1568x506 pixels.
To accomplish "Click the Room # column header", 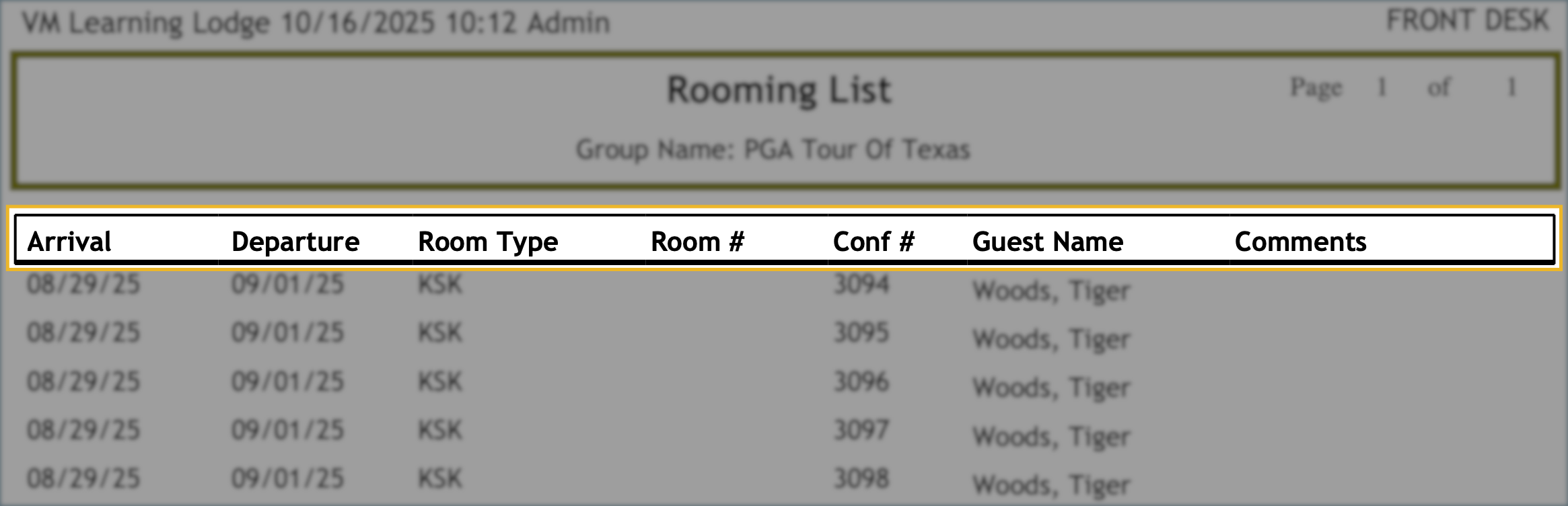I will pyautogui.click(x=697, y=242).
